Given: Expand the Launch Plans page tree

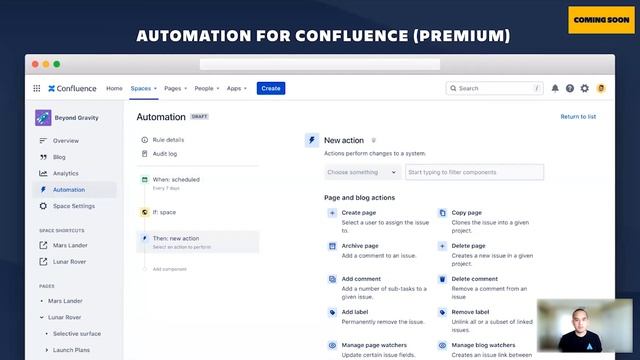Looking at the screenshot, I should 47,350.
